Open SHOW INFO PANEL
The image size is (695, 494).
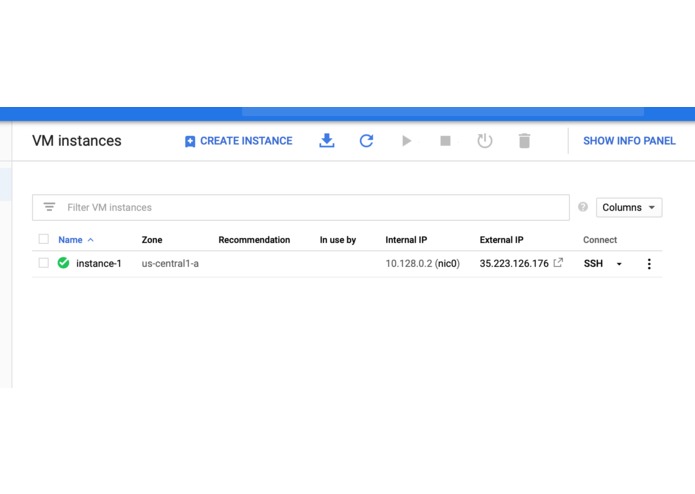point(629,141)
